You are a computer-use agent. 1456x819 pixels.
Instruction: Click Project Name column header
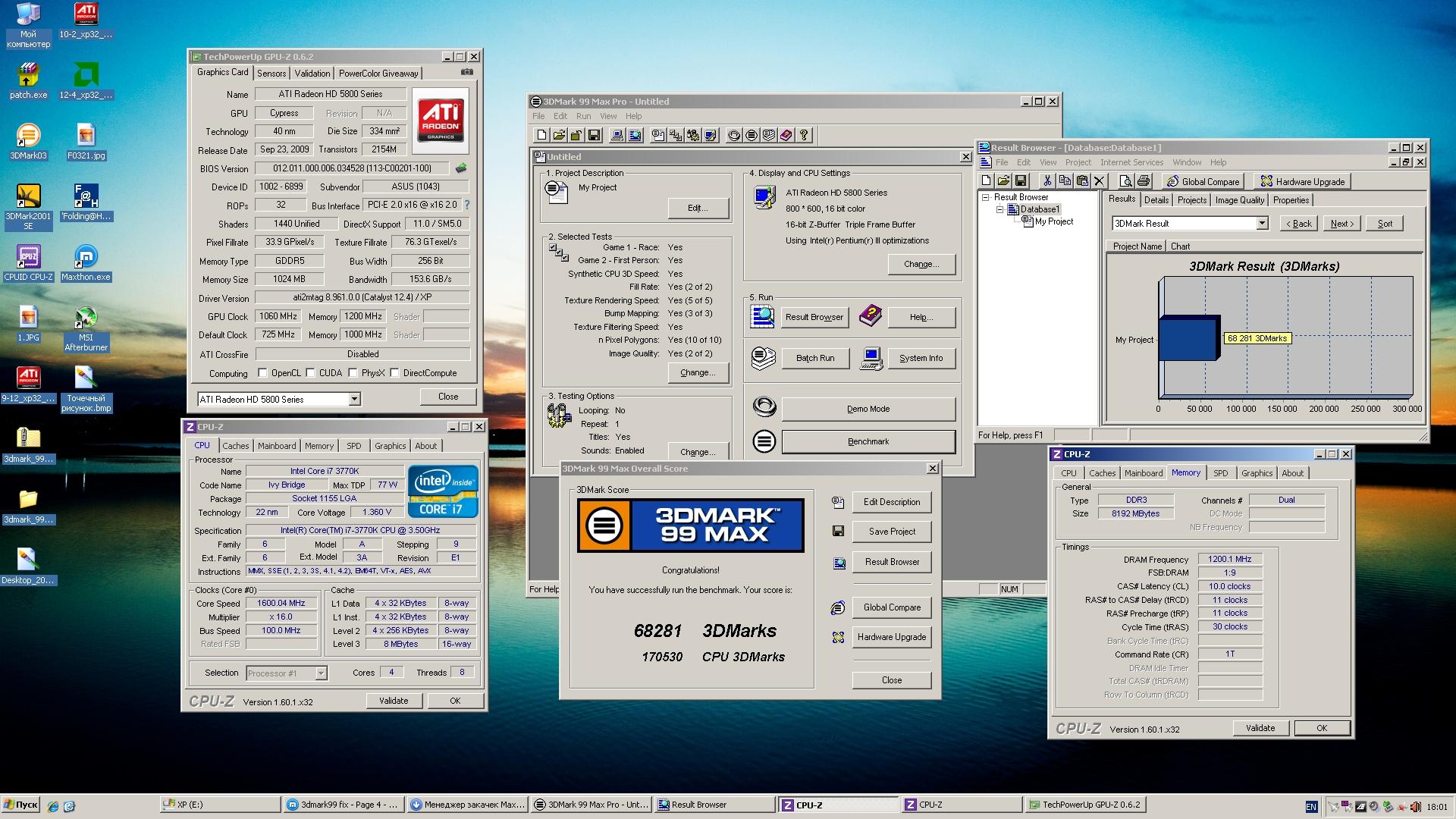1137,246
